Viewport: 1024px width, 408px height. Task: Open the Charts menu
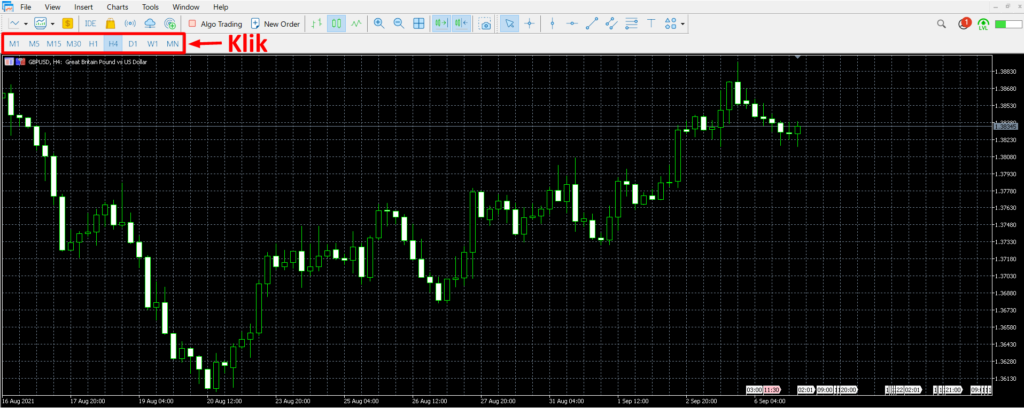pos(117,7)
